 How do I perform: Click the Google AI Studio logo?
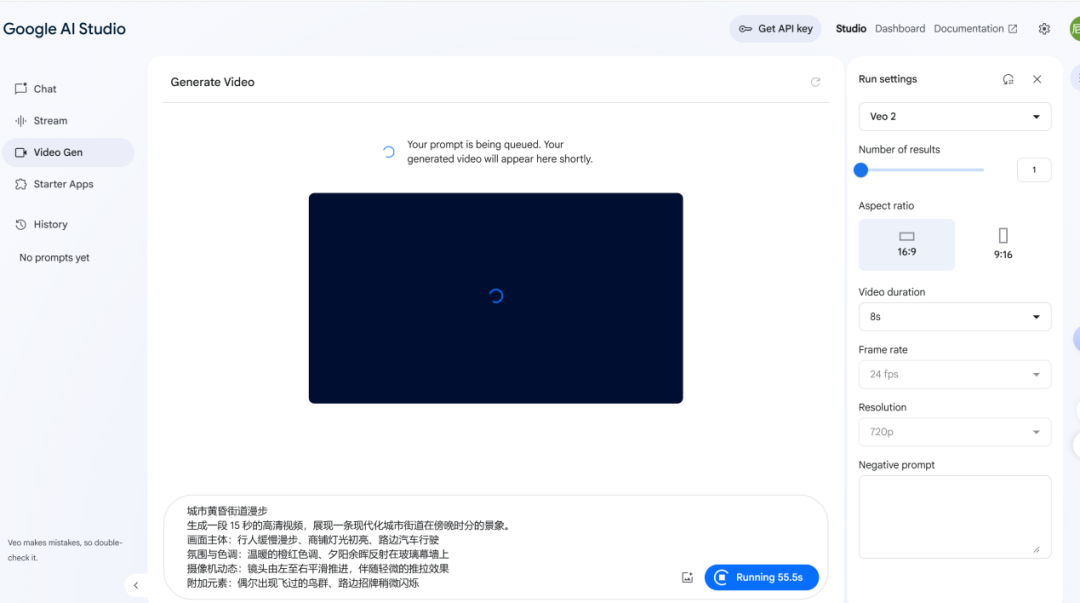65,29
